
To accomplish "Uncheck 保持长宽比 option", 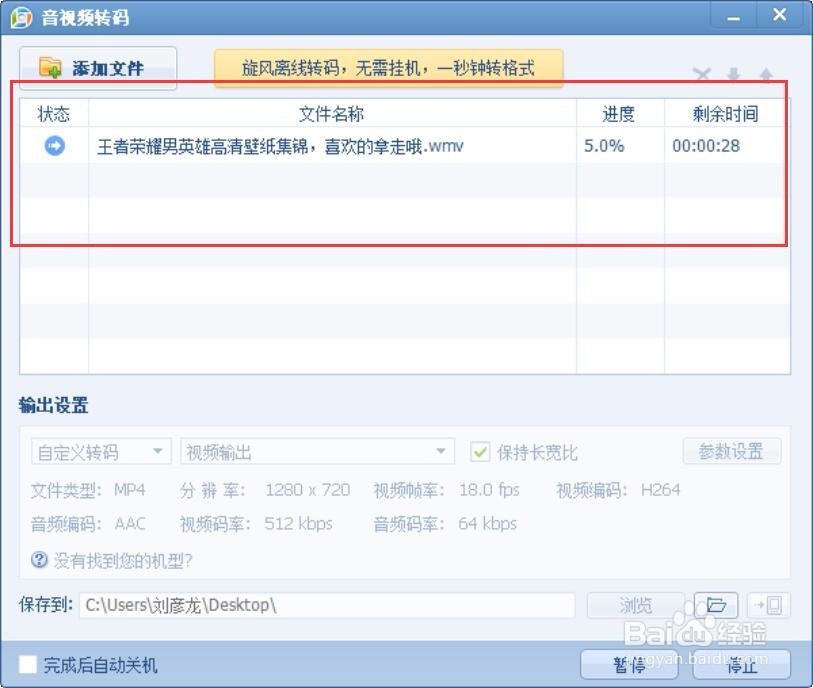I will [x=482, y=451].
